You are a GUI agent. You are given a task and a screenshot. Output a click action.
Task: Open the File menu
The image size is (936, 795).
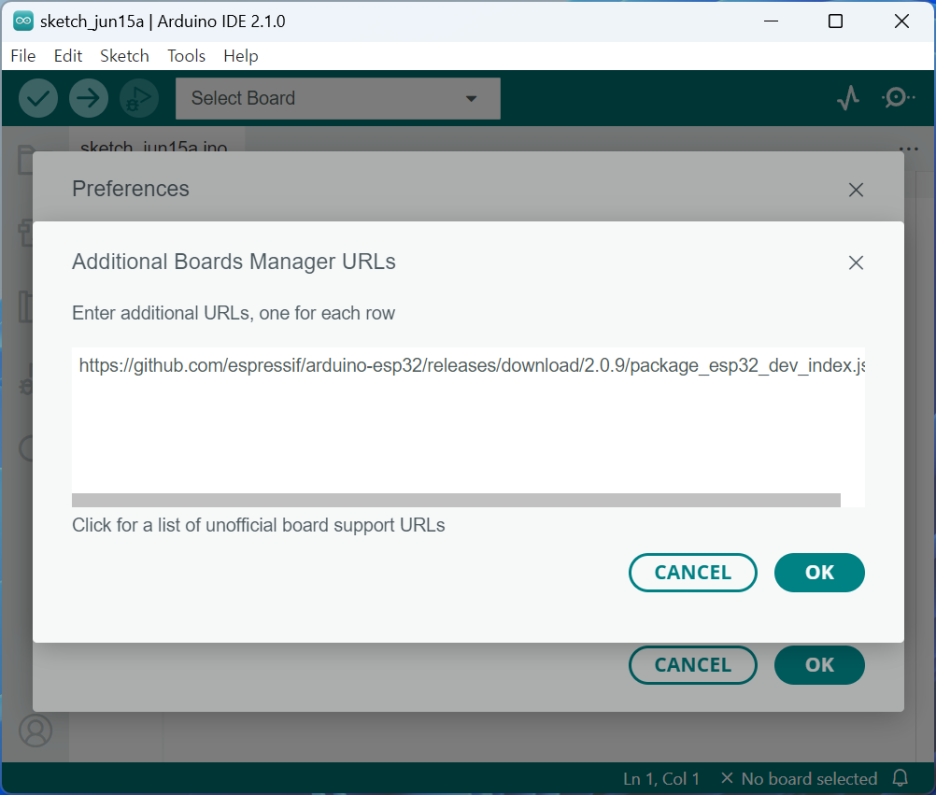(x=23, y=56)
